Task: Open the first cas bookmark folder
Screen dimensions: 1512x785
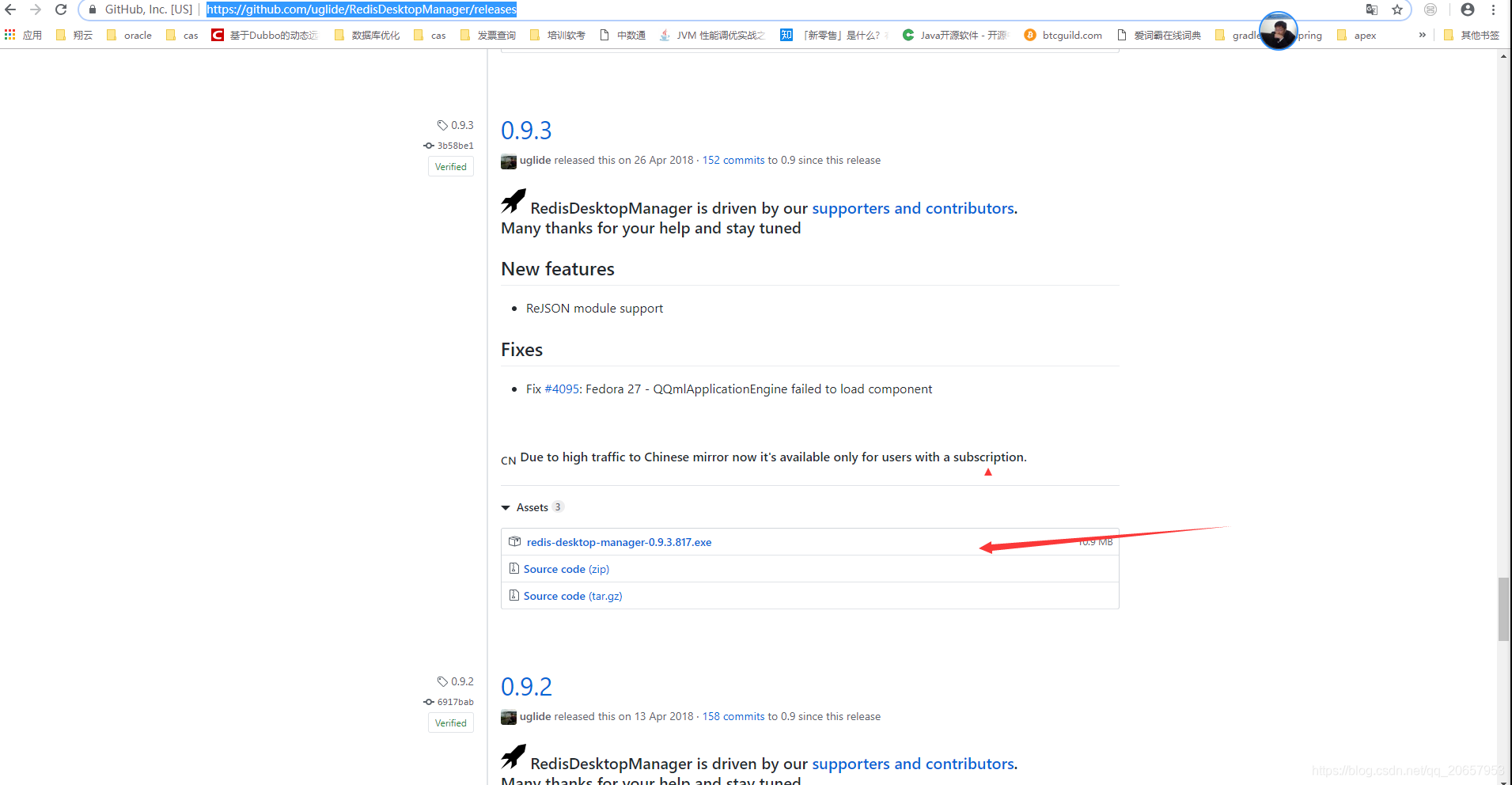Action: click(182, 35)
